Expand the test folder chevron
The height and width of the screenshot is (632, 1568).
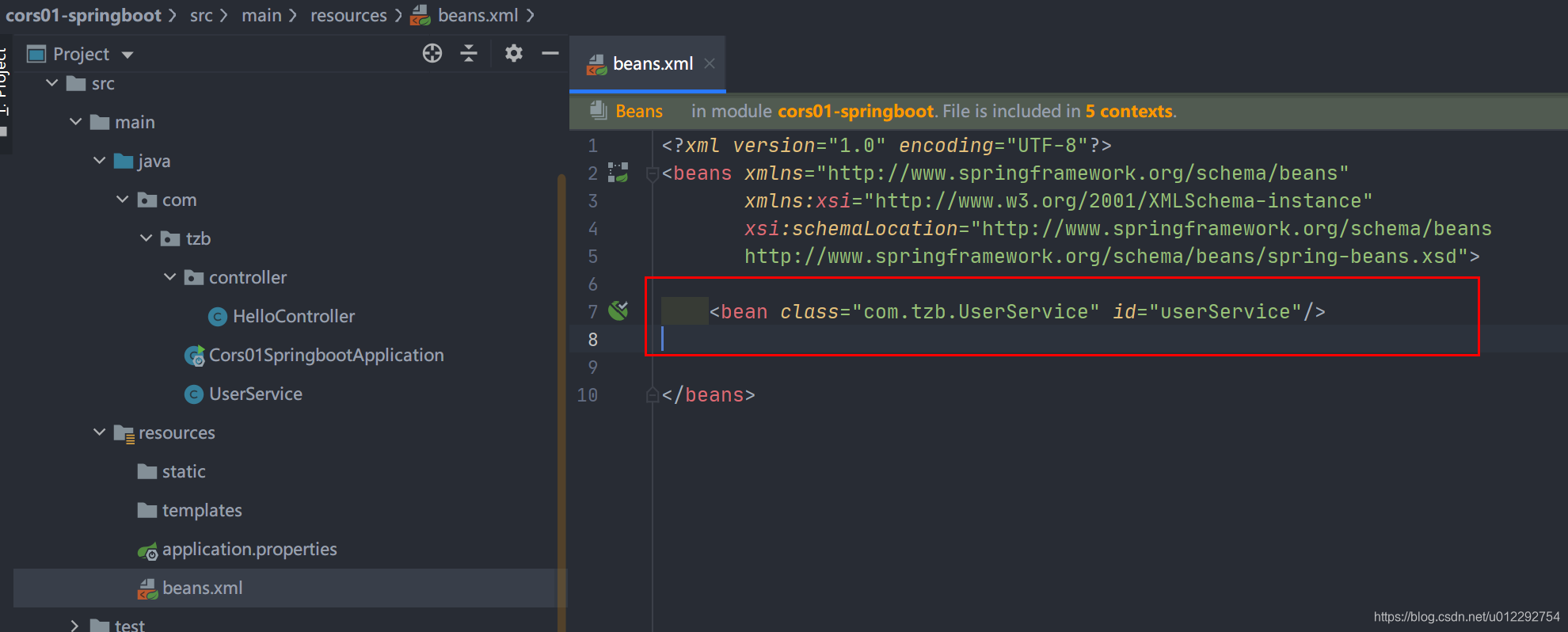pyautogui.click(x=74, y=626)
